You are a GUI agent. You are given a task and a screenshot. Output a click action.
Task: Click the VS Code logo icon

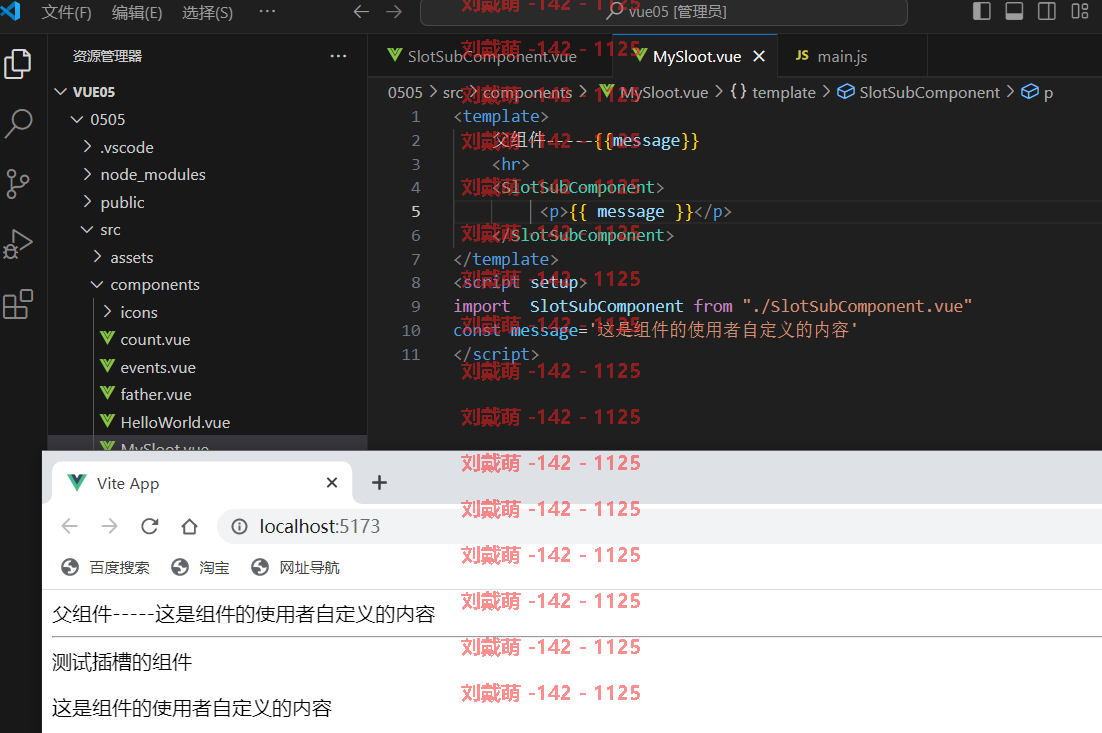11,10
